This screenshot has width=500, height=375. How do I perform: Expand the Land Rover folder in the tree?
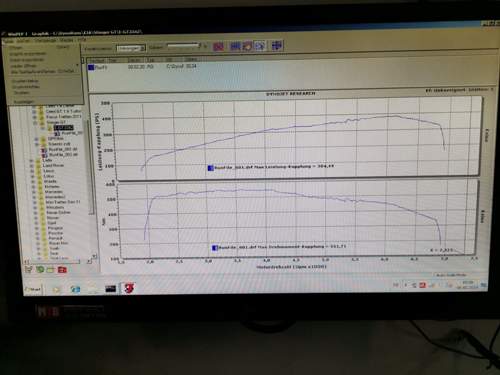(32, 166)
